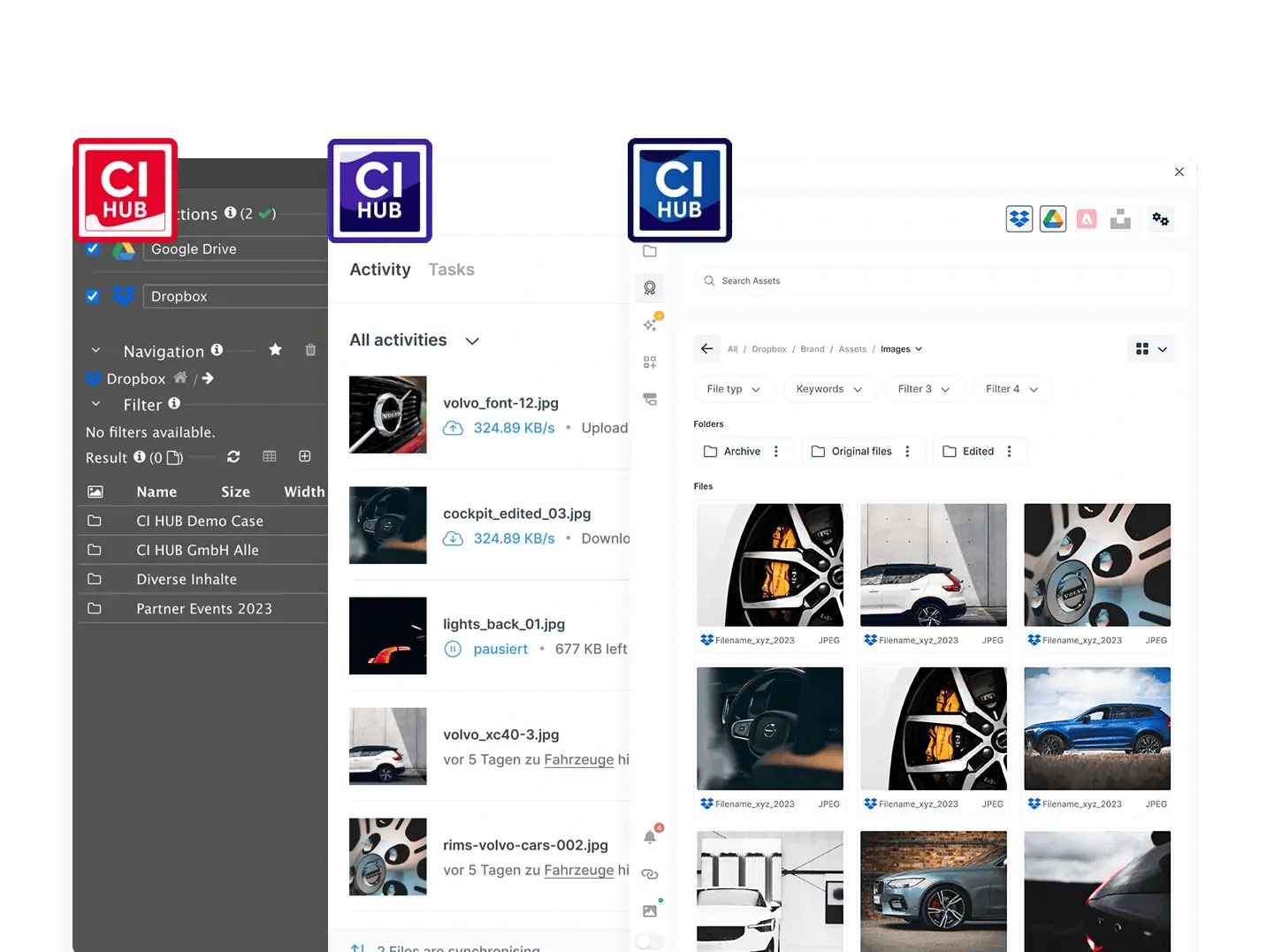1267x952 pixels.
Task: Click the home icon in Dropbox navigation path
Action: point(180,377)
